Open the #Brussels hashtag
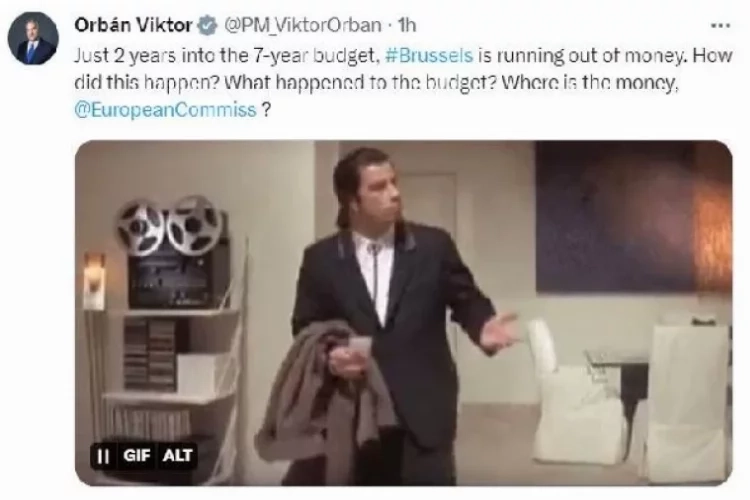750x500 pixels. [x=429, y=56]
